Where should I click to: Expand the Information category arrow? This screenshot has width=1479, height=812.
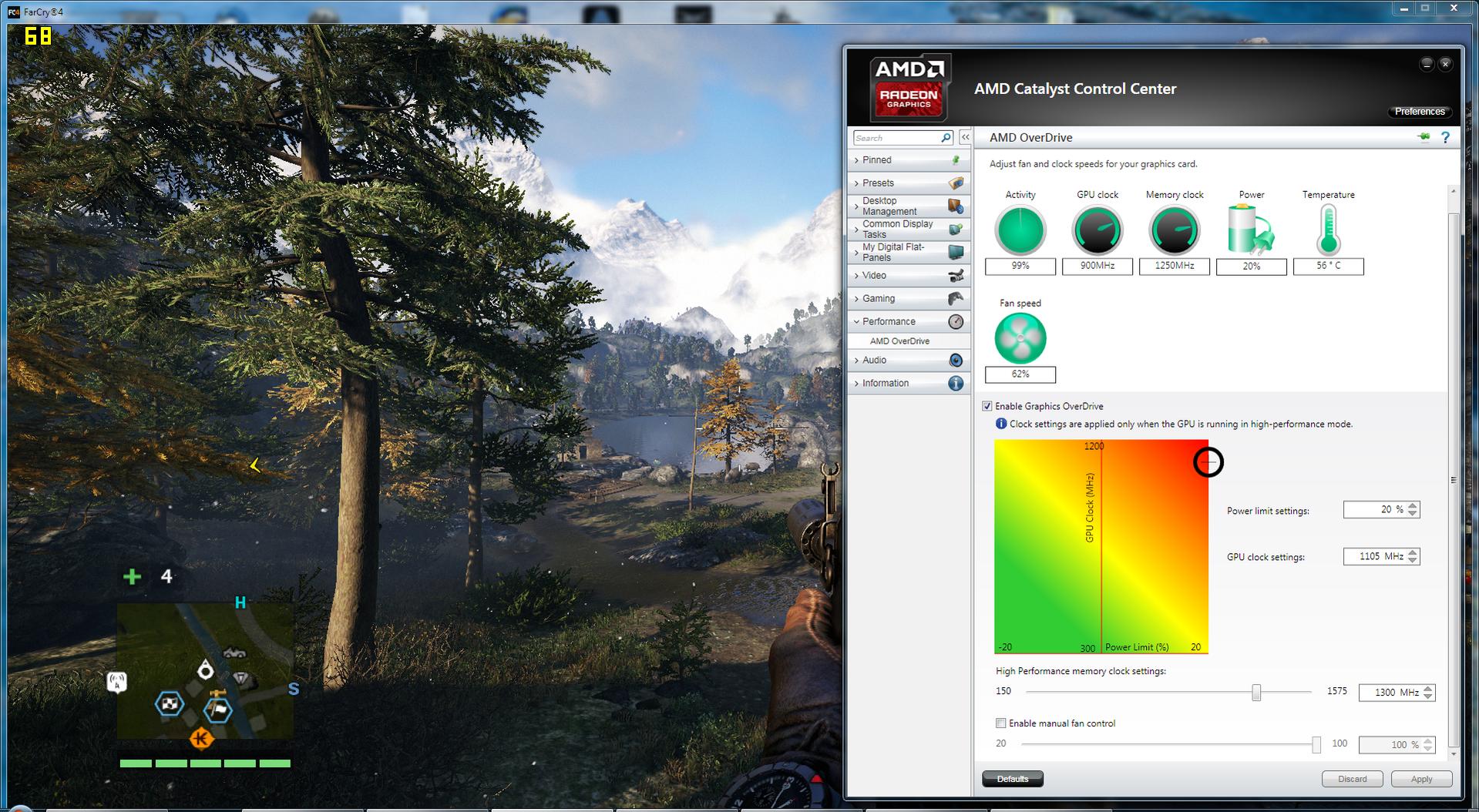[856, 384]
